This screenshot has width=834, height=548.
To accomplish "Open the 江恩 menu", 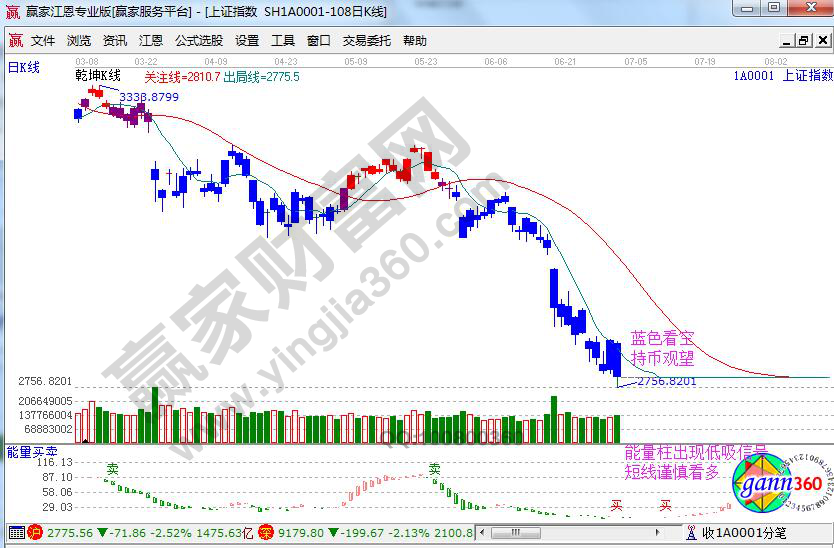I will click(150, 41).
